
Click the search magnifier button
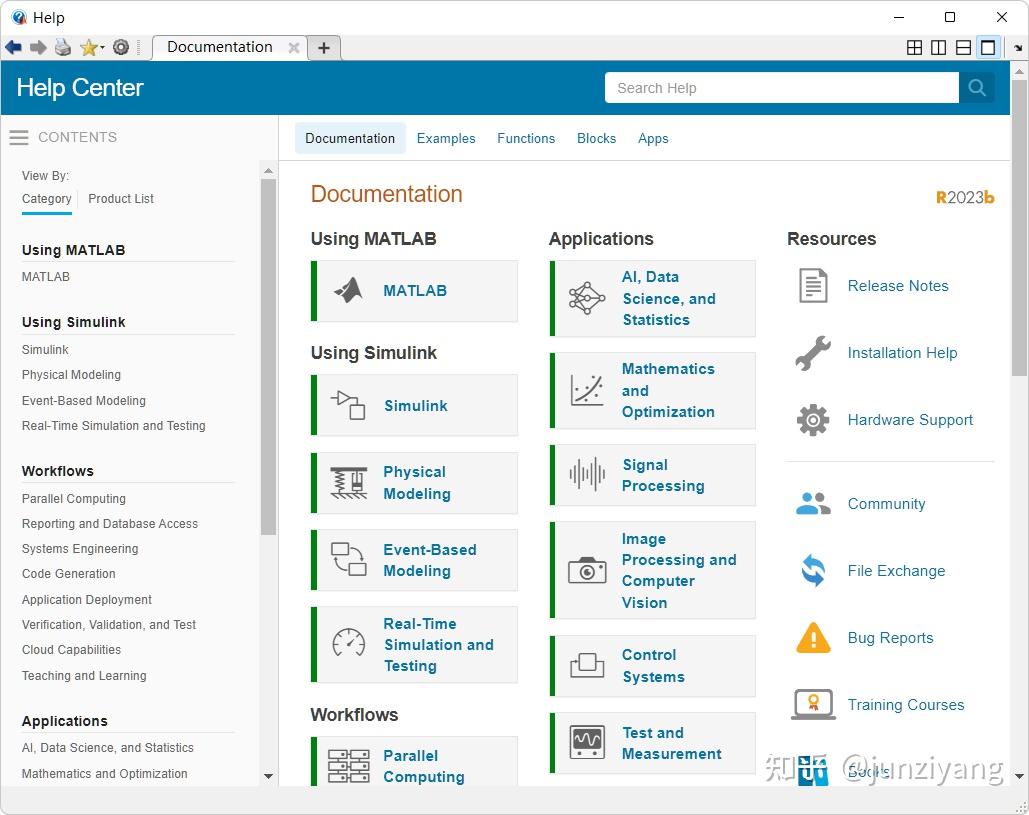(976, 88)
